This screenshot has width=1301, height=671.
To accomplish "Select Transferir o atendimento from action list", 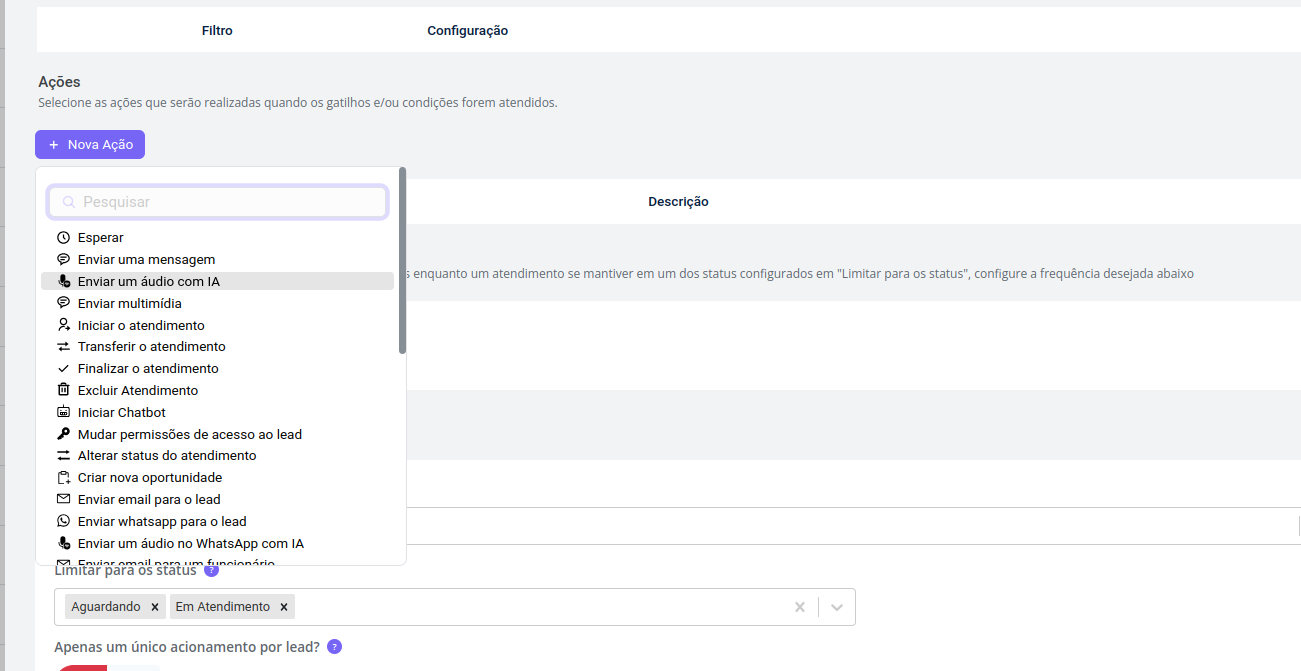I will (151, 347).
